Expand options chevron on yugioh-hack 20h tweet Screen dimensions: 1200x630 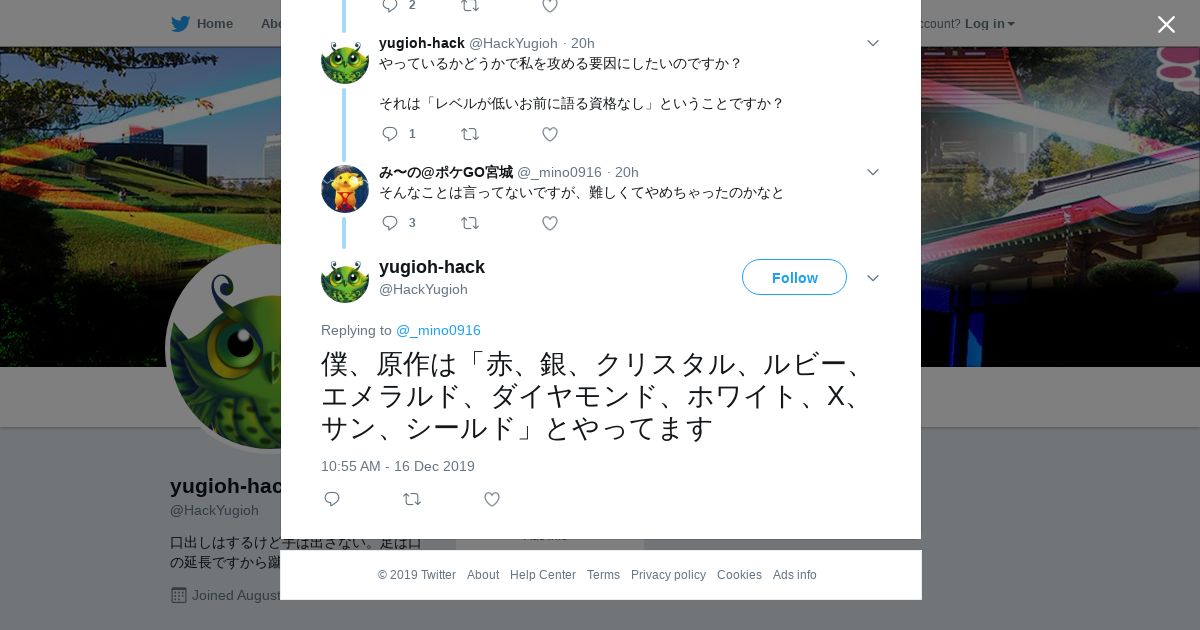[873, 43]
